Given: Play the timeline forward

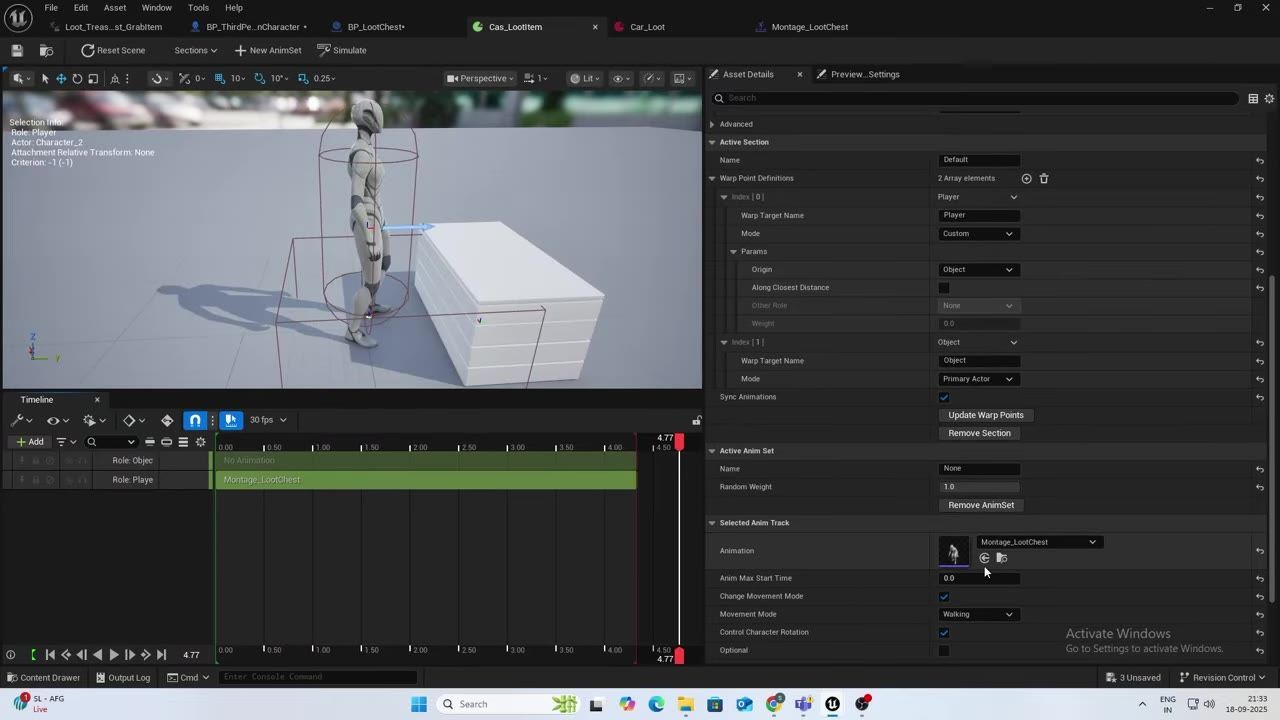Looking at the screenshot, I should click(114, 655).
